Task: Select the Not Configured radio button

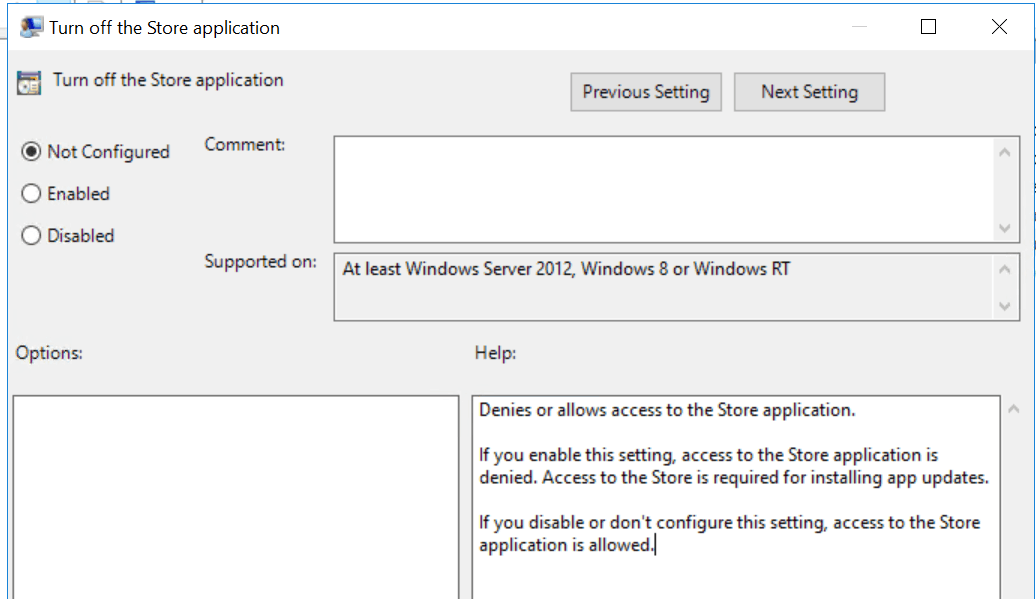Action: pos(31,152)
